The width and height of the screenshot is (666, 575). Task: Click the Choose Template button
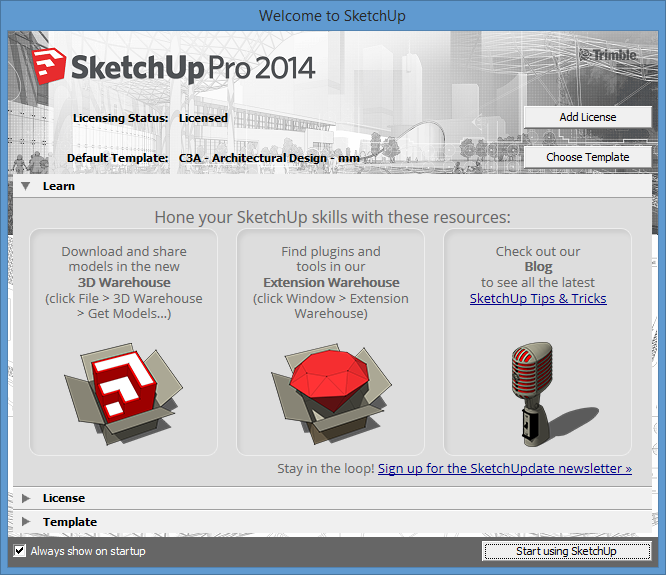(x=587, y=157)
